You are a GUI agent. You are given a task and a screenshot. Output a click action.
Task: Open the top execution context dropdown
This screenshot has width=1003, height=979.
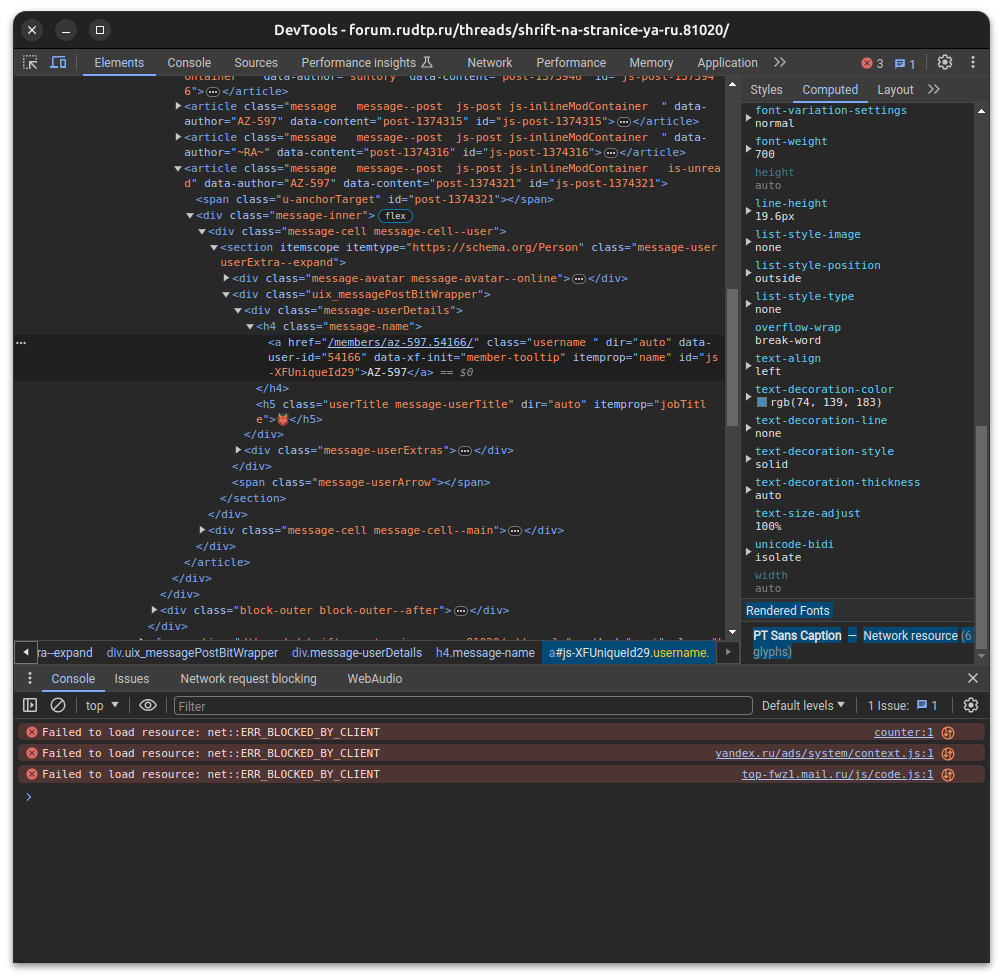click(102, 706)
